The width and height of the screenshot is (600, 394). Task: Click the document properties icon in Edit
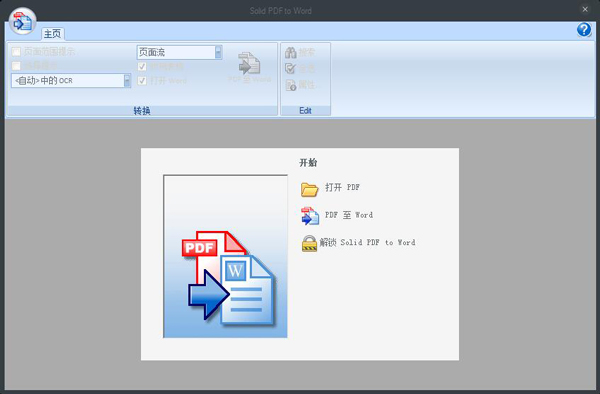coord(291,85)
